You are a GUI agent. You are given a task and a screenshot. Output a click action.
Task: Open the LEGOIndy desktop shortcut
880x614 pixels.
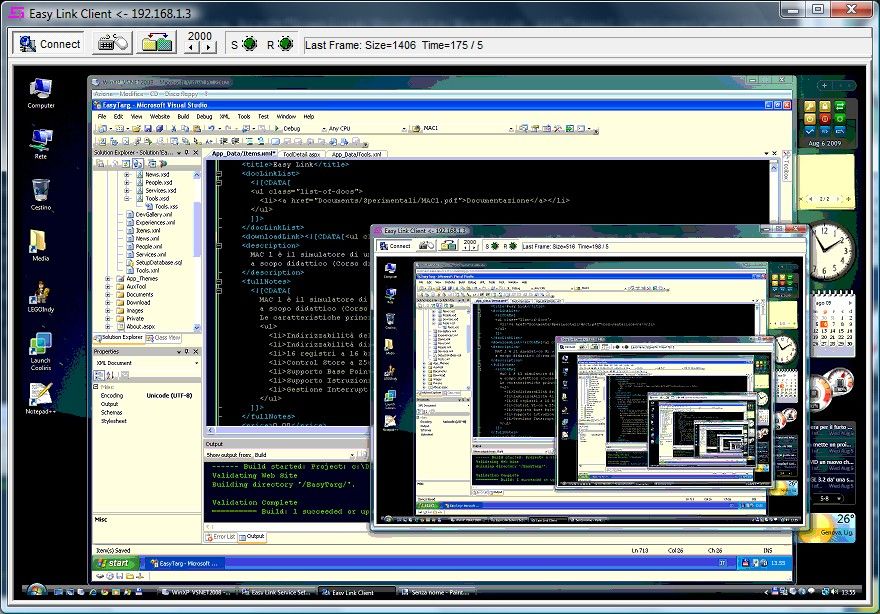[40, 297]
